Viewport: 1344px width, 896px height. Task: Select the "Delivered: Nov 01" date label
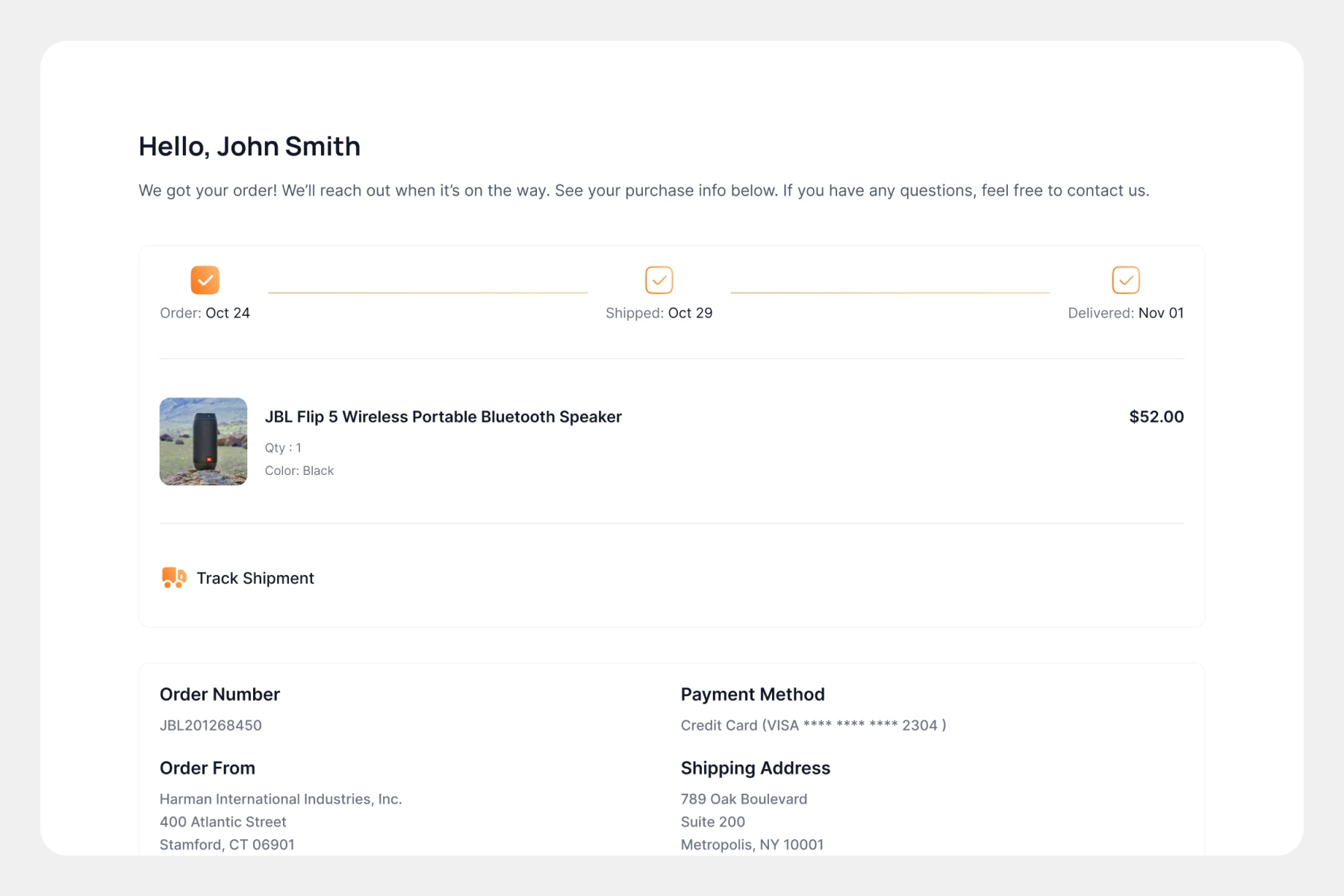click(x=1125, y=313)
